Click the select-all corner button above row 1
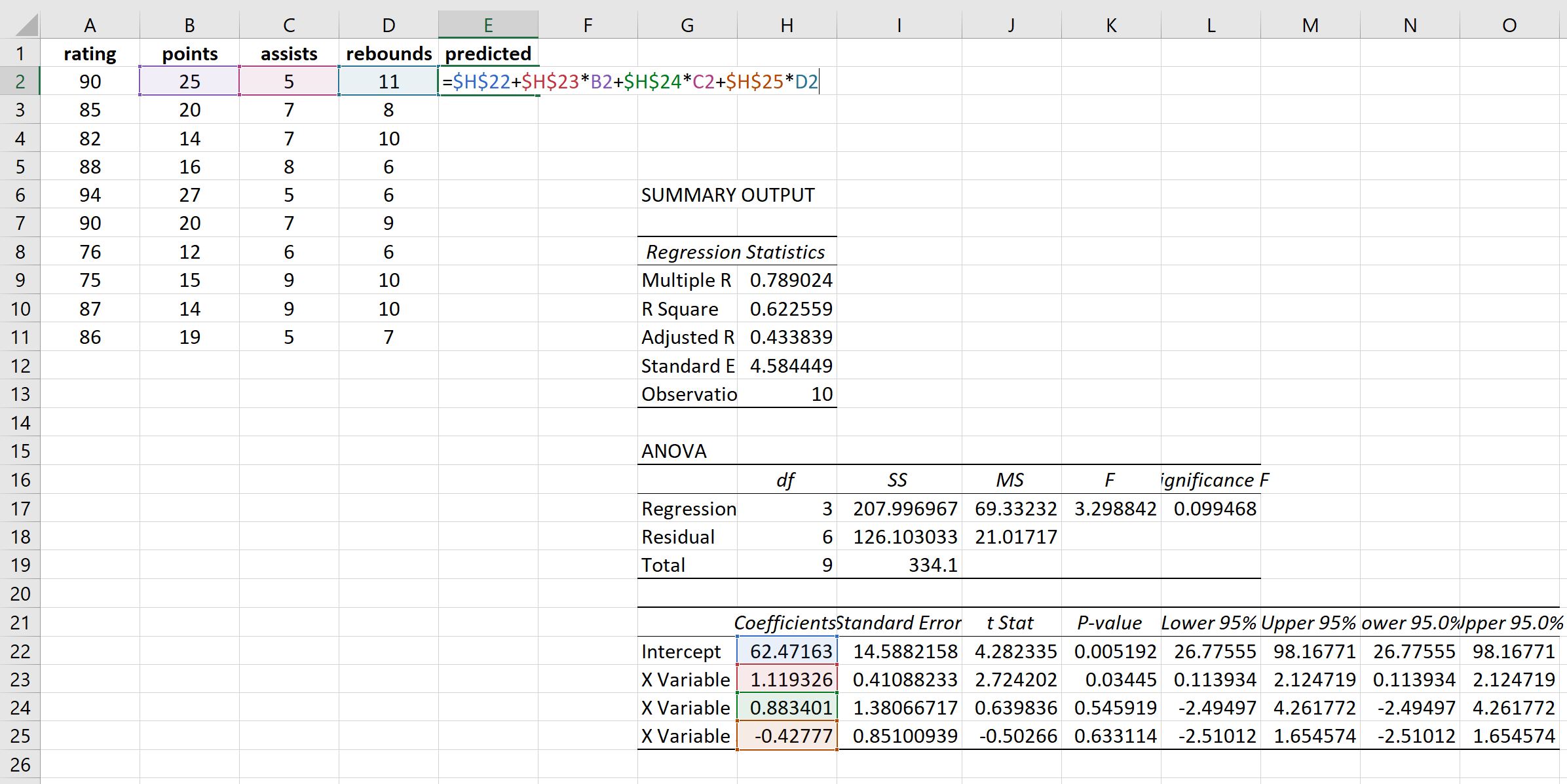Screen dimensions: 1567x784 pos(20,24)
